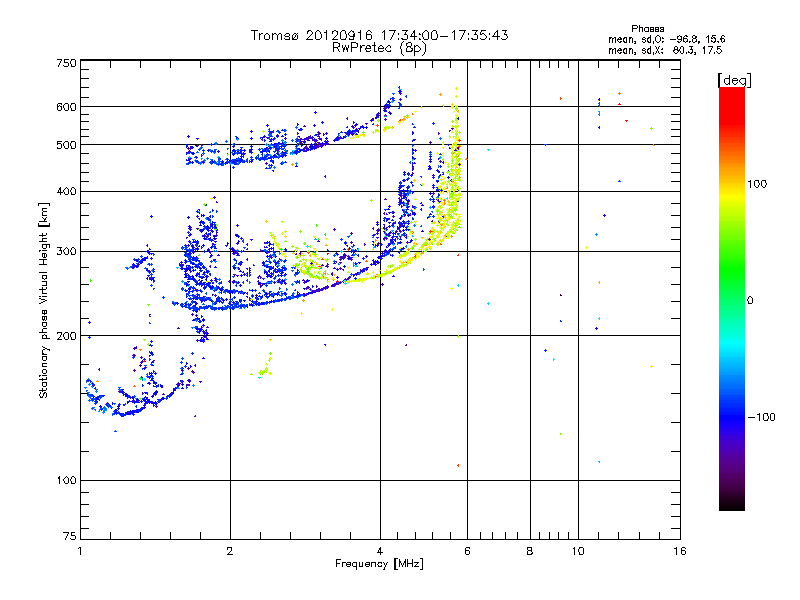Click the y-axis label 'Stationary phase Virtual Height [km]'

tap(43, 300)
